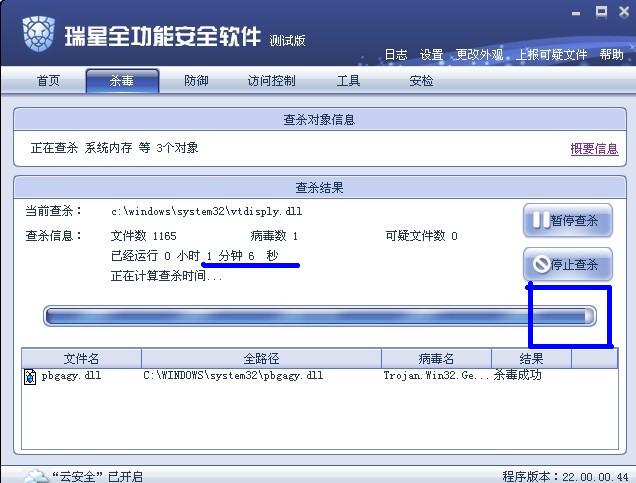This screenshot has height=483, width=636.
Task: Click the cloud security status icon
Action: [36, 476]
